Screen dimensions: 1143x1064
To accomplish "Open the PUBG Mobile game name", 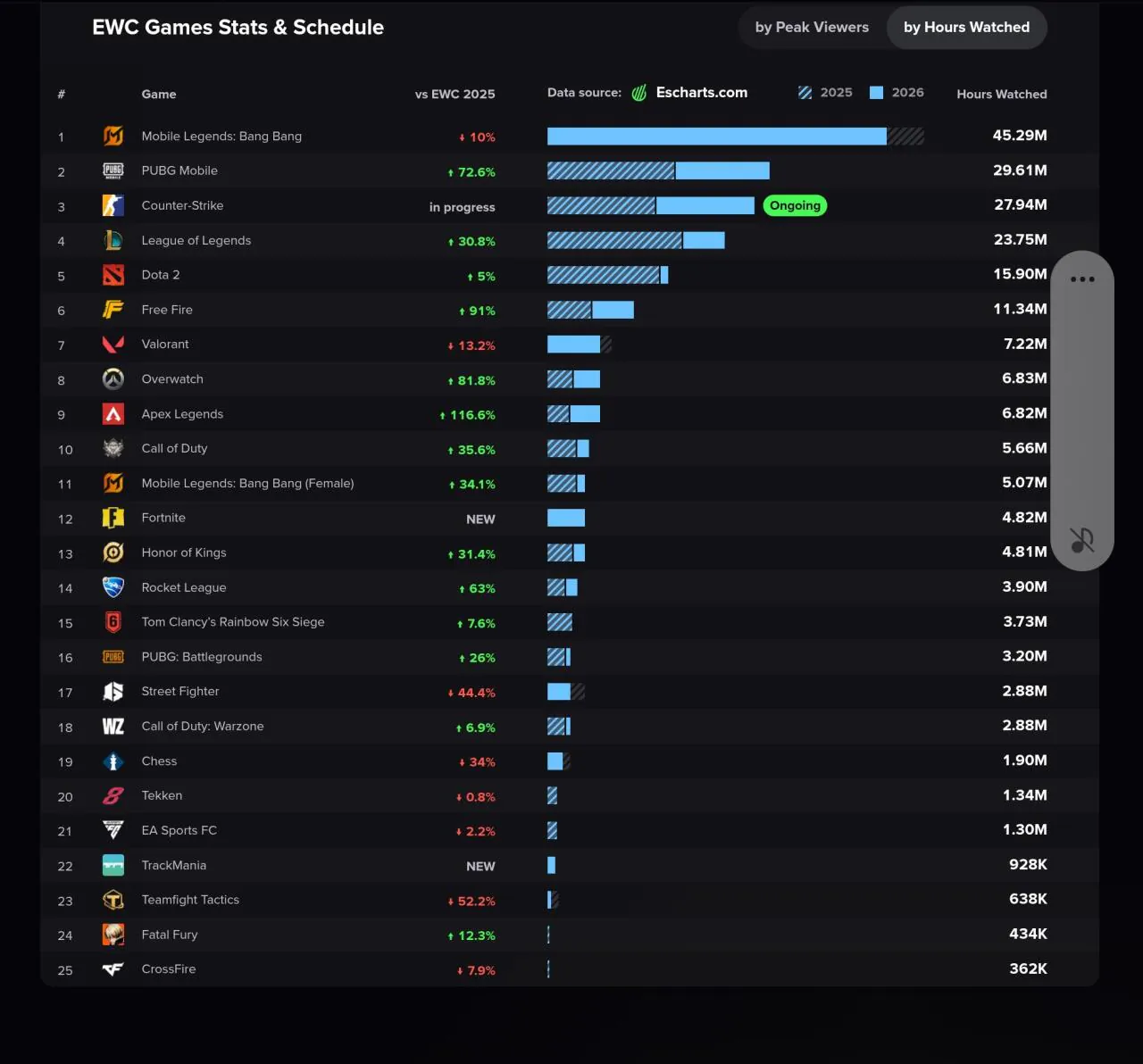I will tap(179, 170).
